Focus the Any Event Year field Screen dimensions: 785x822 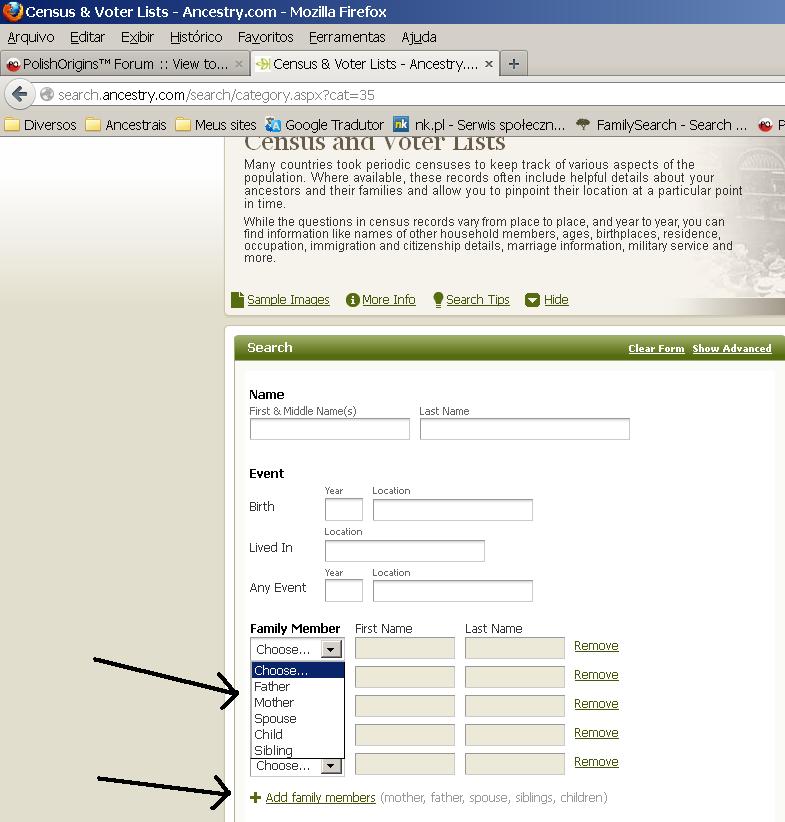click(344, 591)
